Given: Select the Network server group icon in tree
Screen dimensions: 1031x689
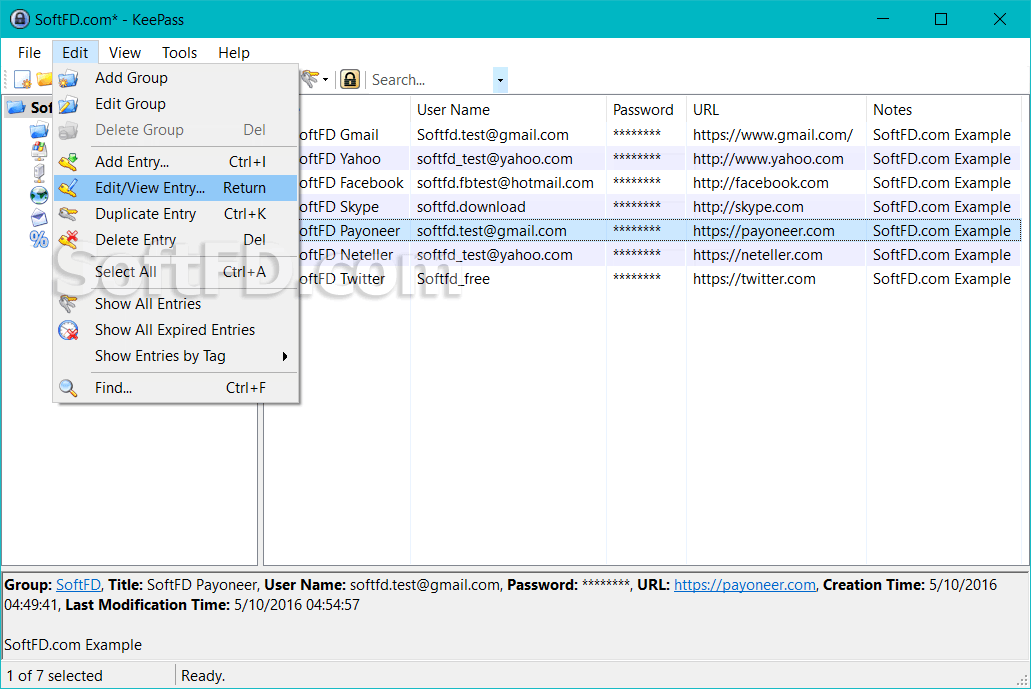Looking at the screenshot, I should pyautogui.click(x=39, y=173).
